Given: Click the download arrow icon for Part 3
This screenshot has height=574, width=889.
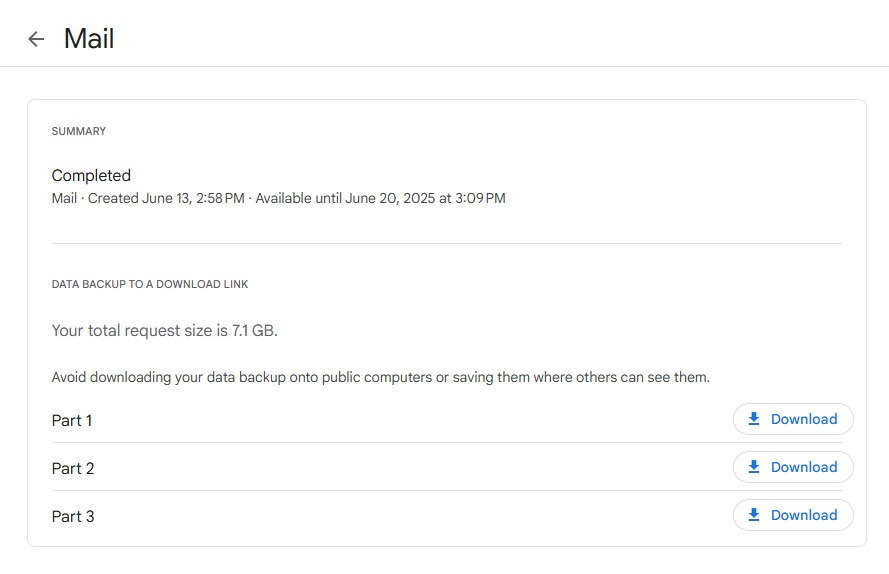Looking at the screenshot, I should pos(753,515).
